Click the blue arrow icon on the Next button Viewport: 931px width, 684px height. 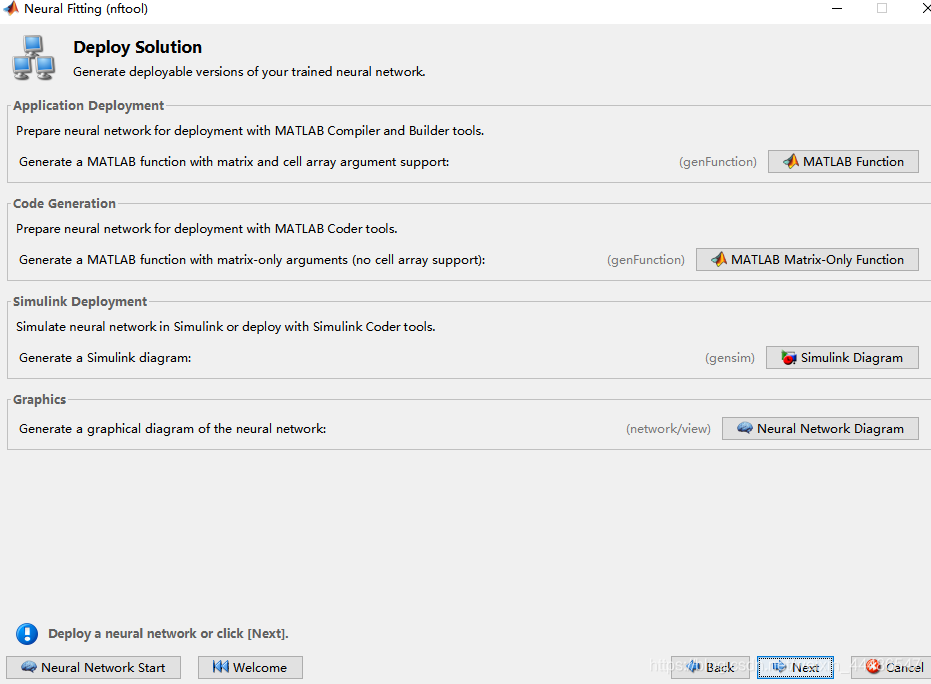click(780, 667)
